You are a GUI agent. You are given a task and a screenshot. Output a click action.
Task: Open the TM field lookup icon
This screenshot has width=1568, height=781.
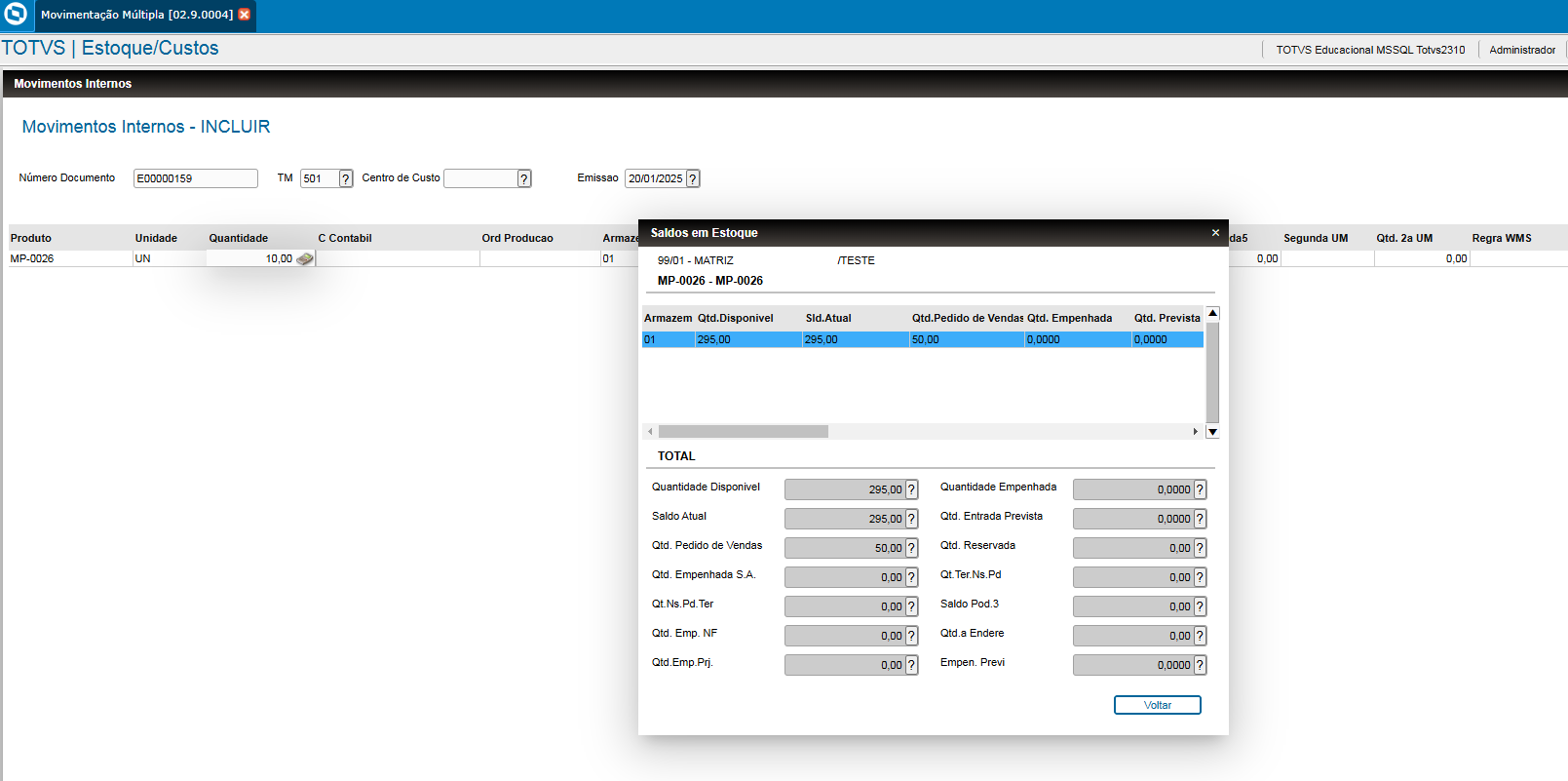(345, 178)
